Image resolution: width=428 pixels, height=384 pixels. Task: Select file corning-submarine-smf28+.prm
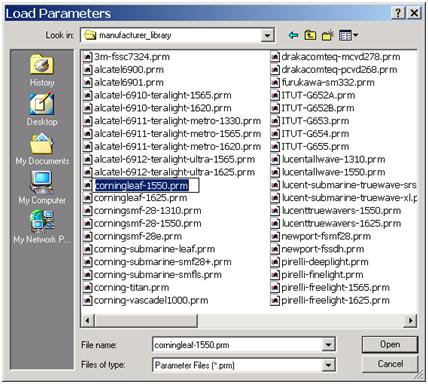(163, 262)
